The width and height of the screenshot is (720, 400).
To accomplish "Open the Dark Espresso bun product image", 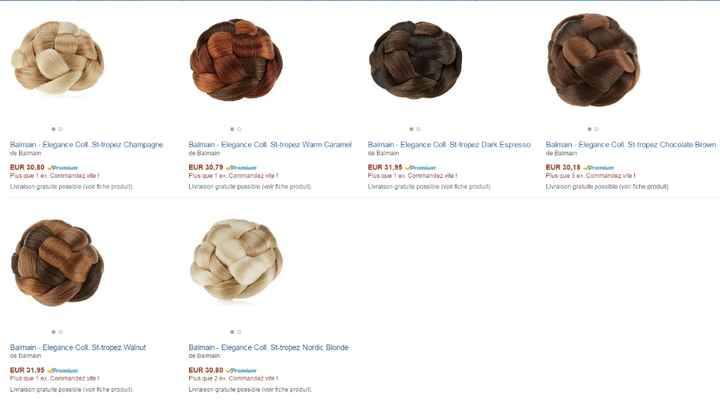I will [x=416, y=60].
